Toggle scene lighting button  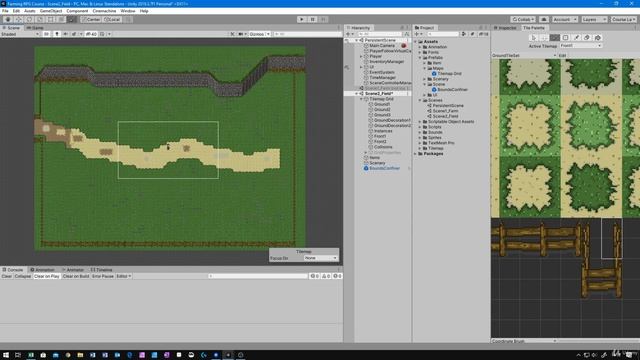tap(57, 34)
